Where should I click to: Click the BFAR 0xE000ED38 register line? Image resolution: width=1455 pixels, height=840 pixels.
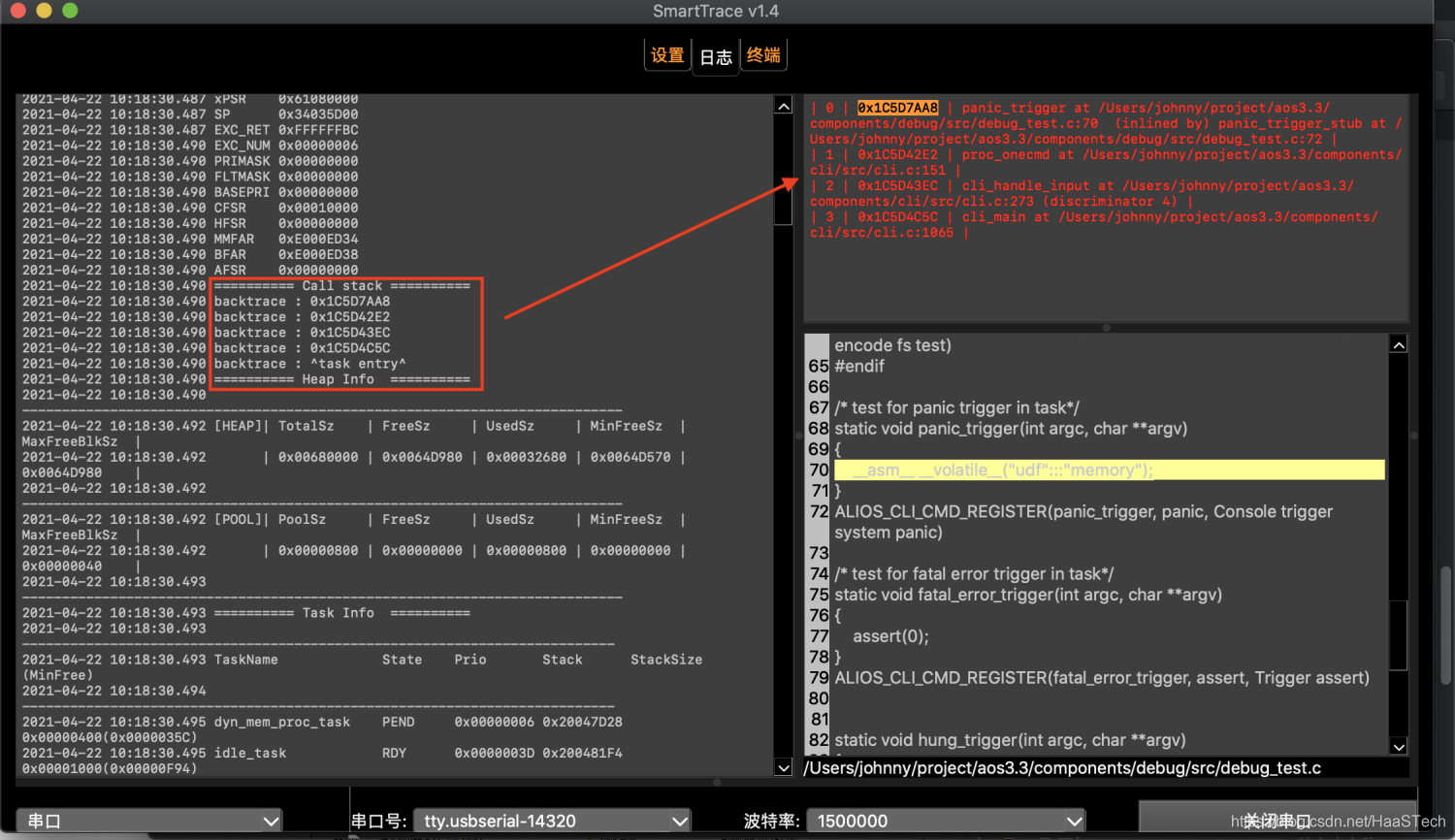click(x=190, y=254)
